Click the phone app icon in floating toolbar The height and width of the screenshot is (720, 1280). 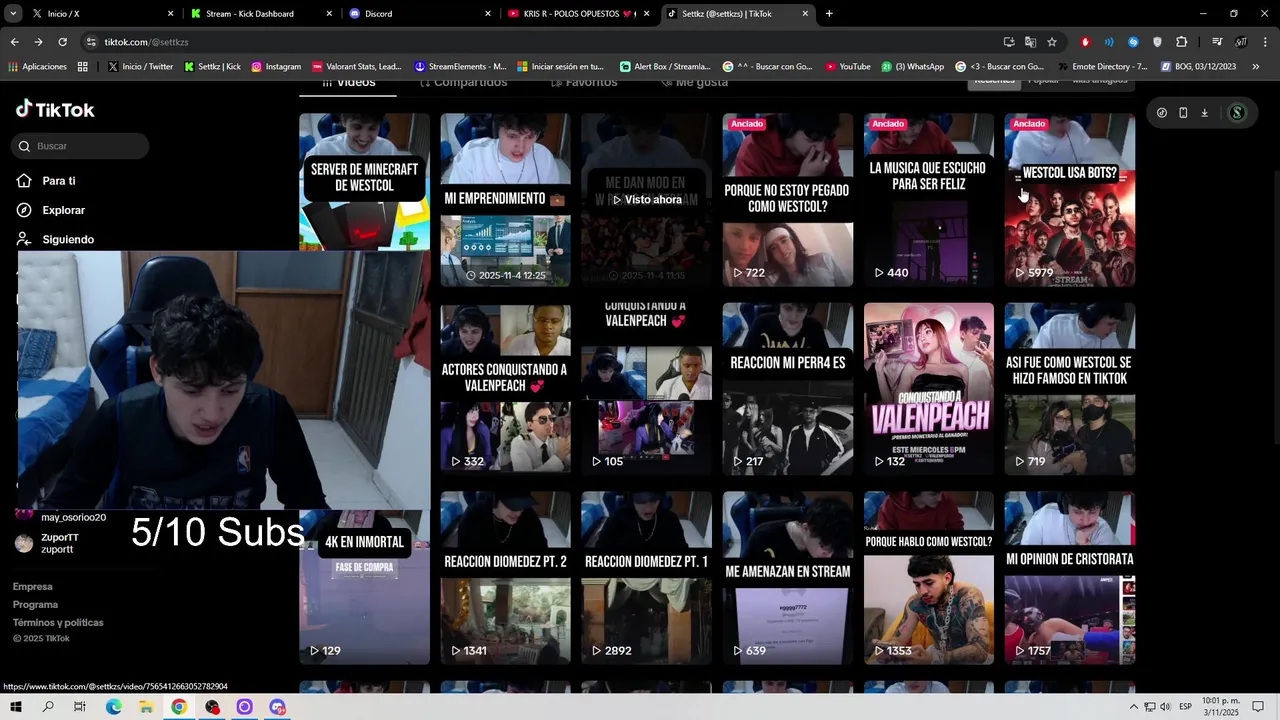(1183, 113)
